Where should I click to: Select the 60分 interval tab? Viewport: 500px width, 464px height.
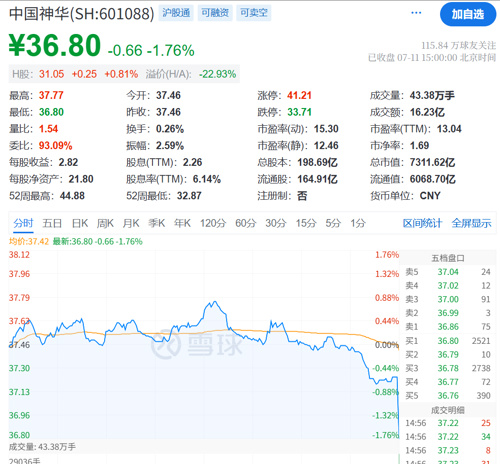(x=245, y=223)
